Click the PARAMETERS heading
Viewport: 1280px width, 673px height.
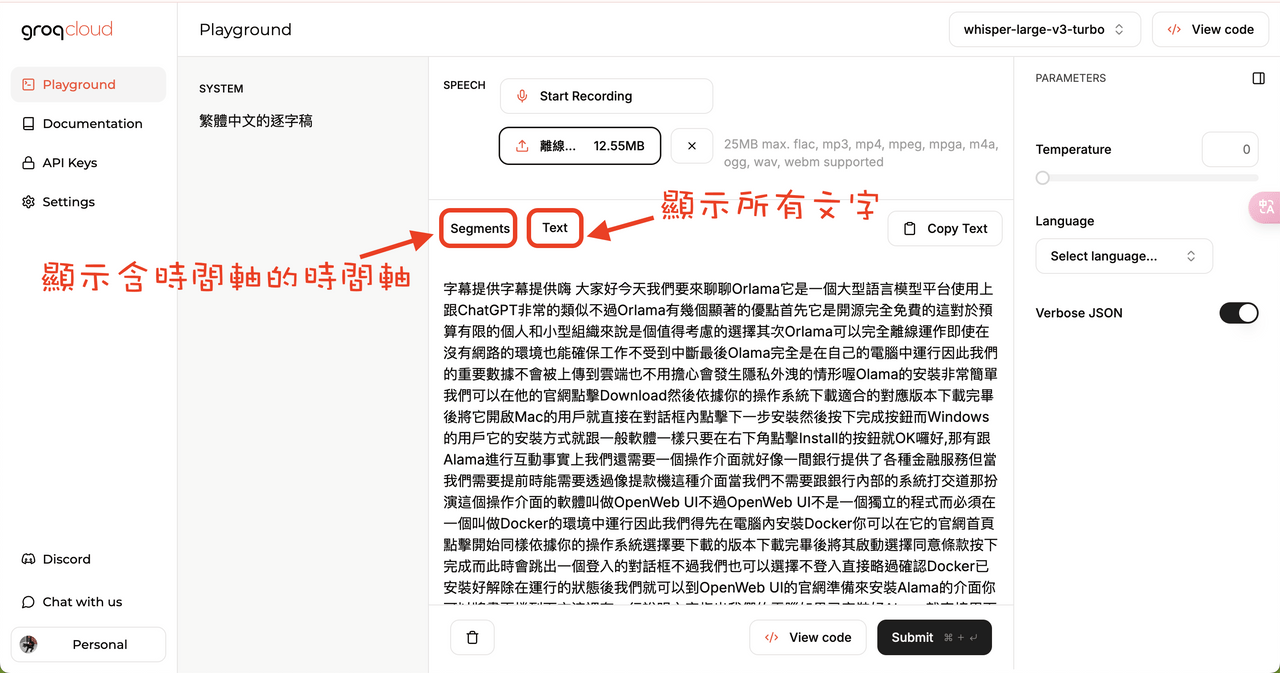click(1071, 78)
